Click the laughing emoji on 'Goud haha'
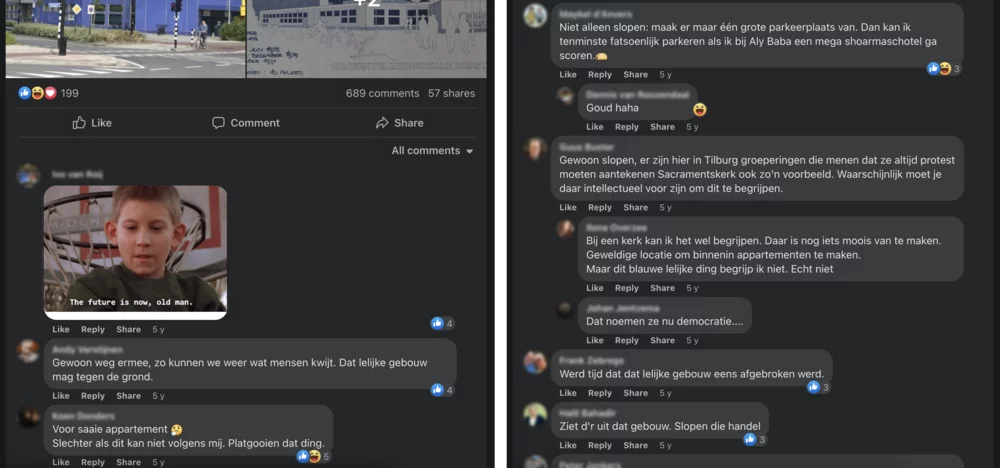The image size is (1000, 468). coord(700,110)
